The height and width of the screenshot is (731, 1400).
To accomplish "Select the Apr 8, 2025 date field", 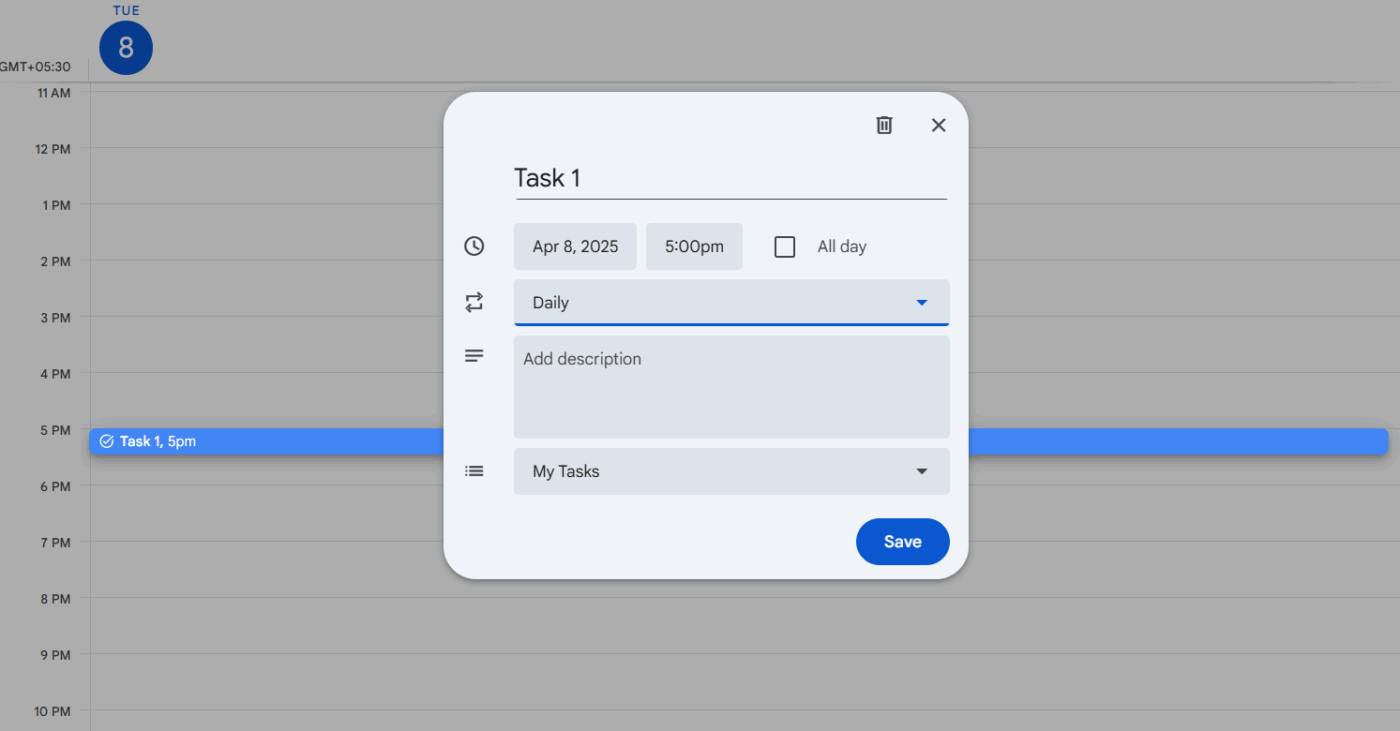I will 575,246.
